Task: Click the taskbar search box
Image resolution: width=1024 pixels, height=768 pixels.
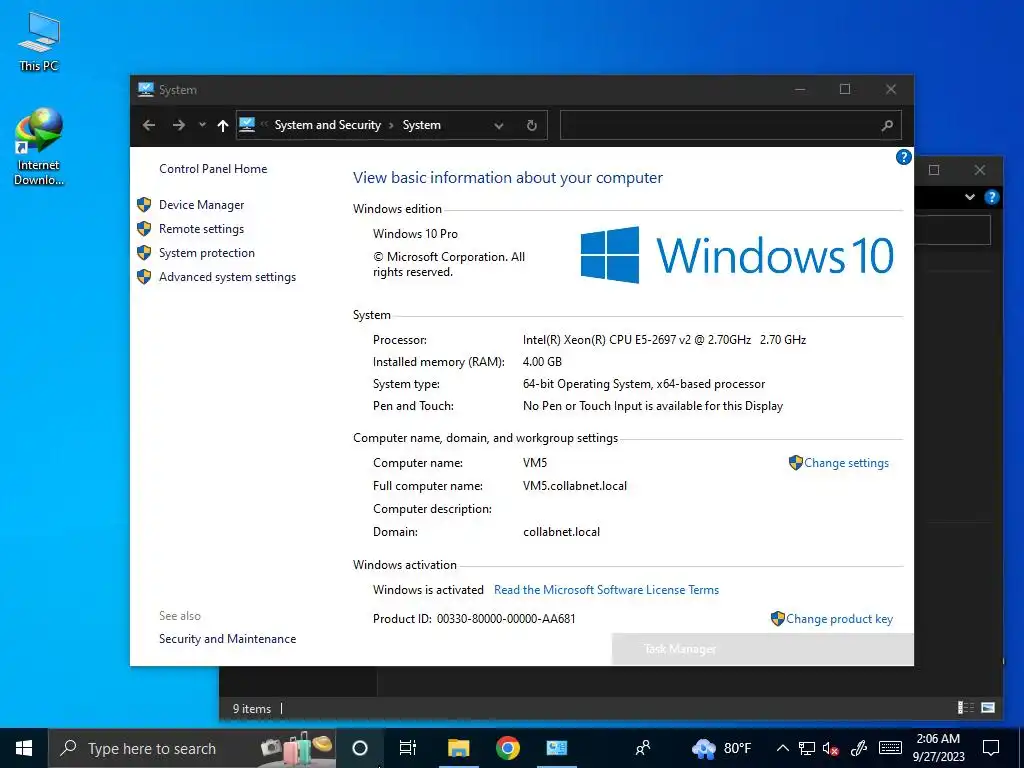Action: (192, 748)
